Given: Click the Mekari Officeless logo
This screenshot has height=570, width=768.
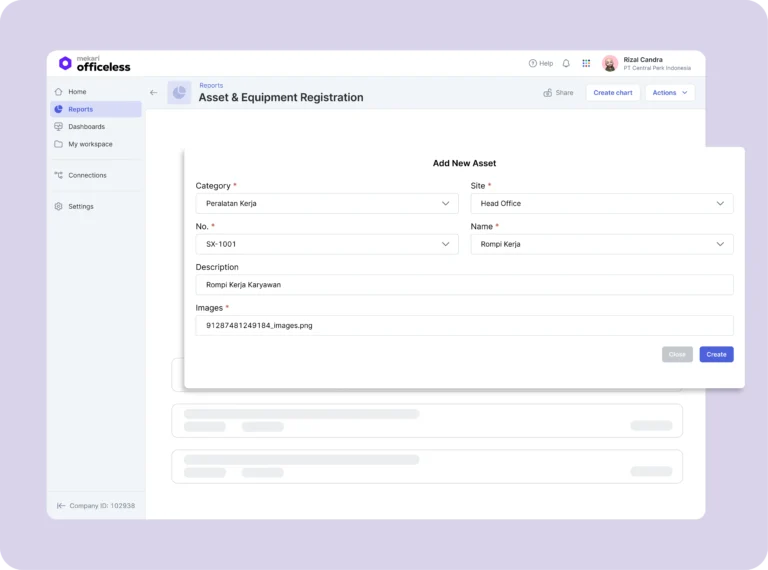Looking at the screenshot, I should tap(94, 63).
